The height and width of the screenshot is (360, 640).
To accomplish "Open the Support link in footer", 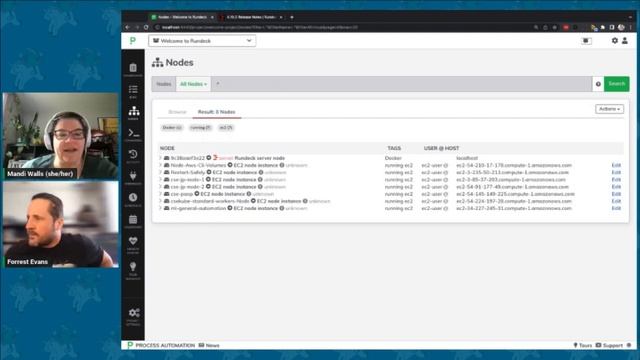I will (609, 345).
